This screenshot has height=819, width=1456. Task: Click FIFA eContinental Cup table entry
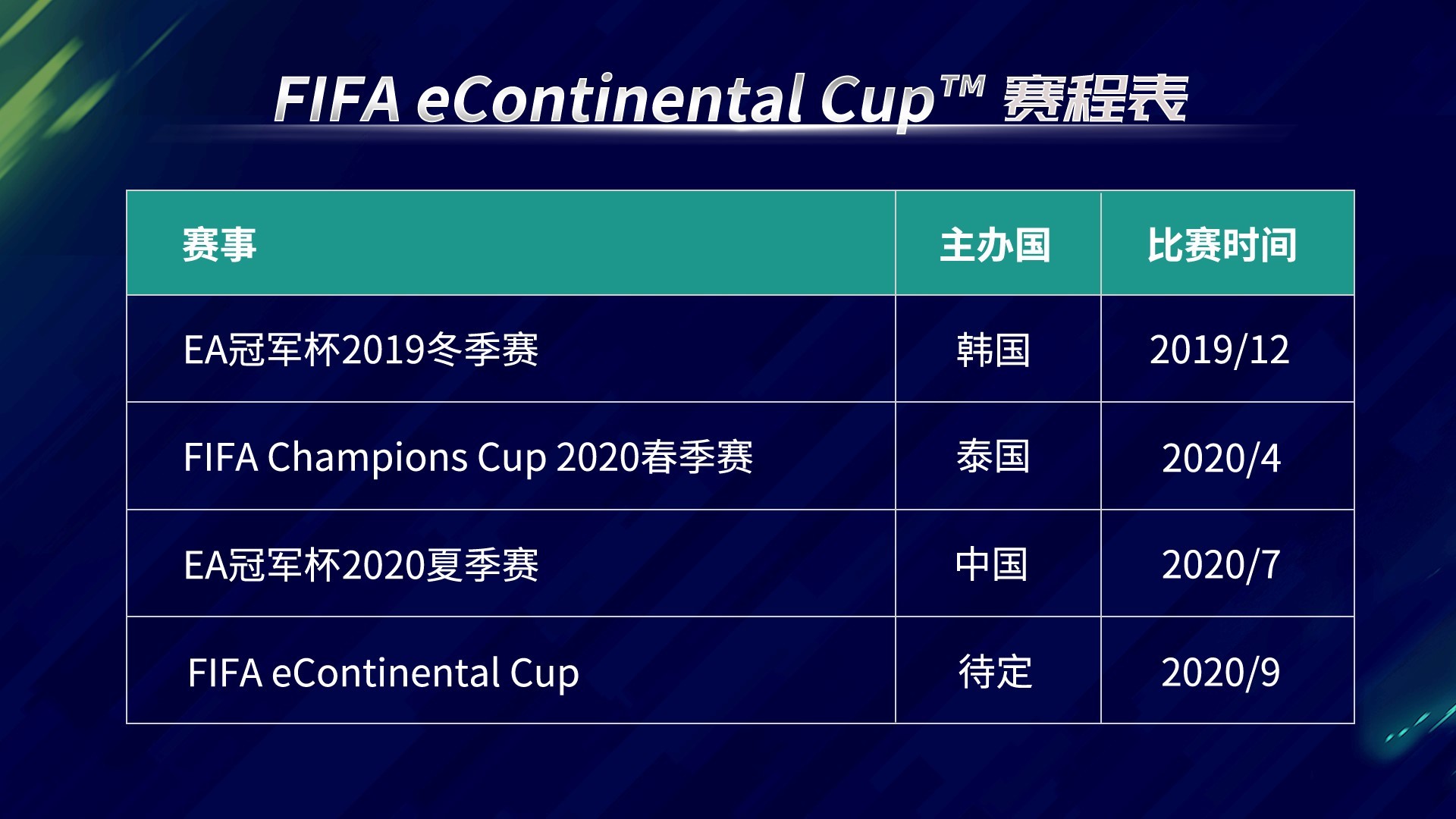click(x=383, y=673)
